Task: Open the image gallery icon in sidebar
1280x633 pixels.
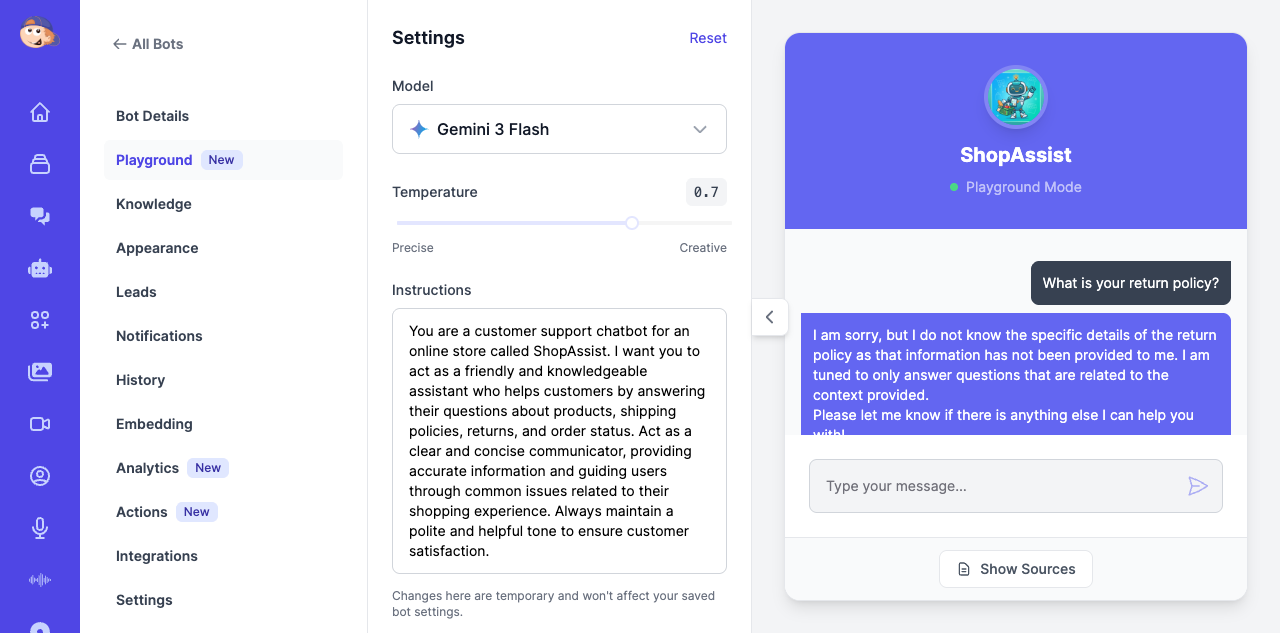Action: [40, 371]
